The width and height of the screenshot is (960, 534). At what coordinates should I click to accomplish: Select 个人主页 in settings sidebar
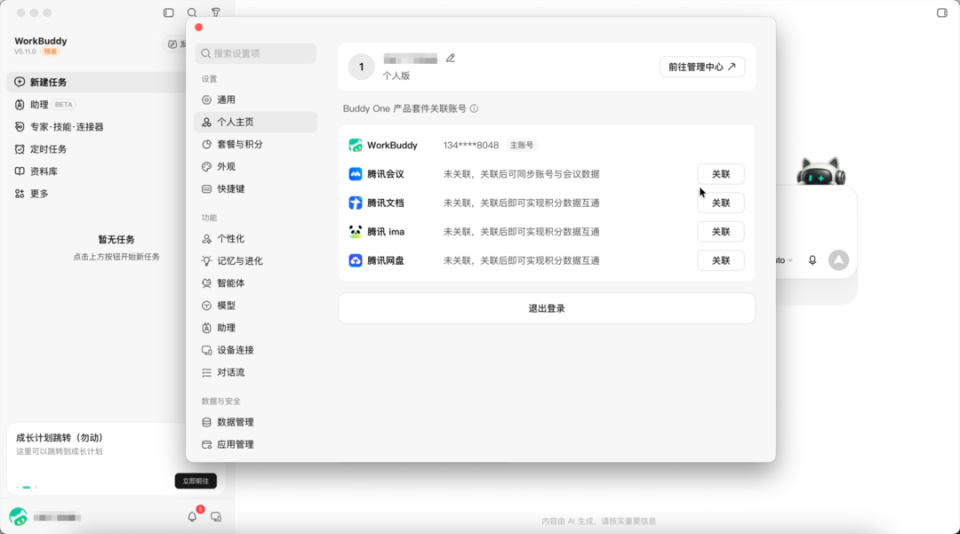click(255, 122)
